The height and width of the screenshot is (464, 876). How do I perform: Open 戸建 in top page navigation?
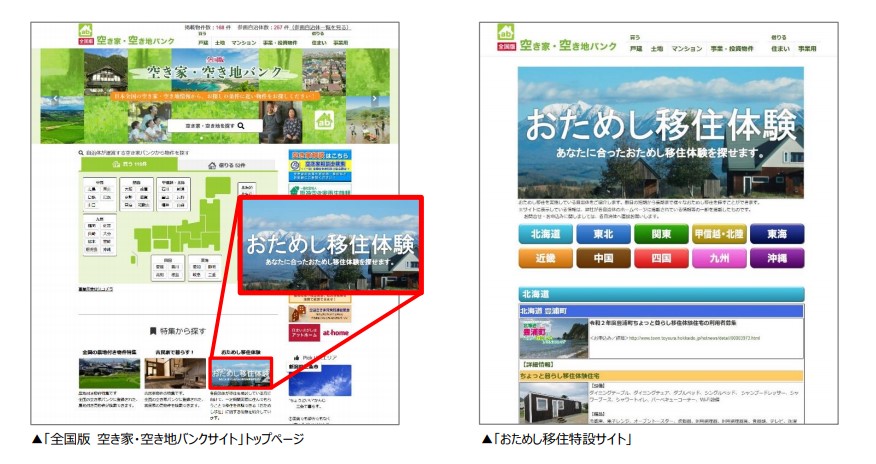click(203, 43)
